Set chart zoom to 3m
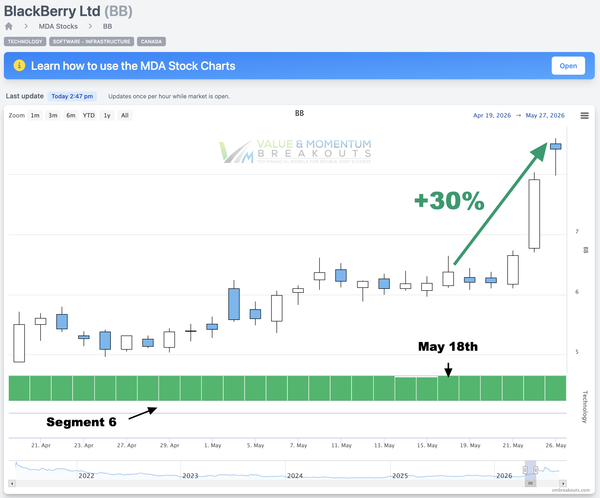Image resolution: width=600 pixels, height=498 pixels. coord(53,115)
